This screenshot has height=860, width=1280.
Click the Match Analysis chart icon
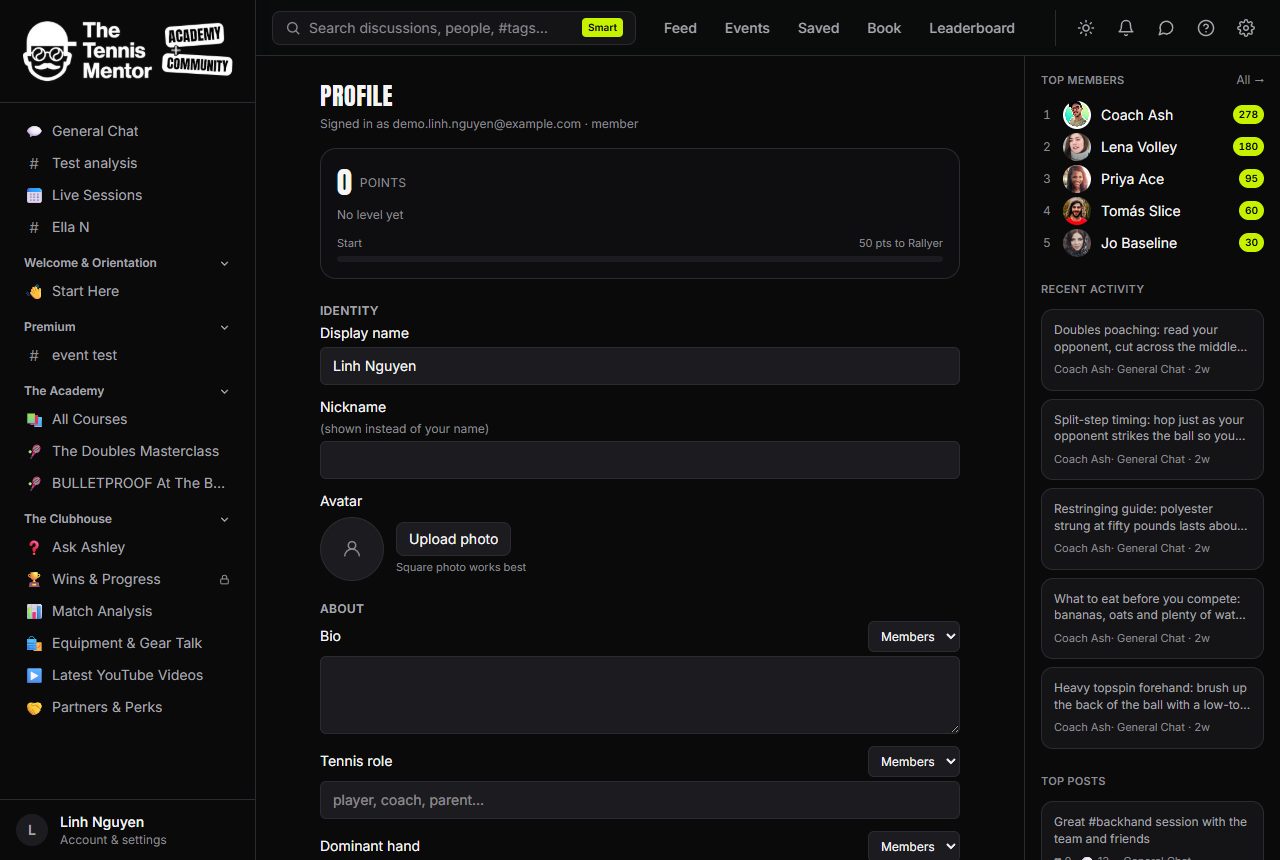(34, 611)
